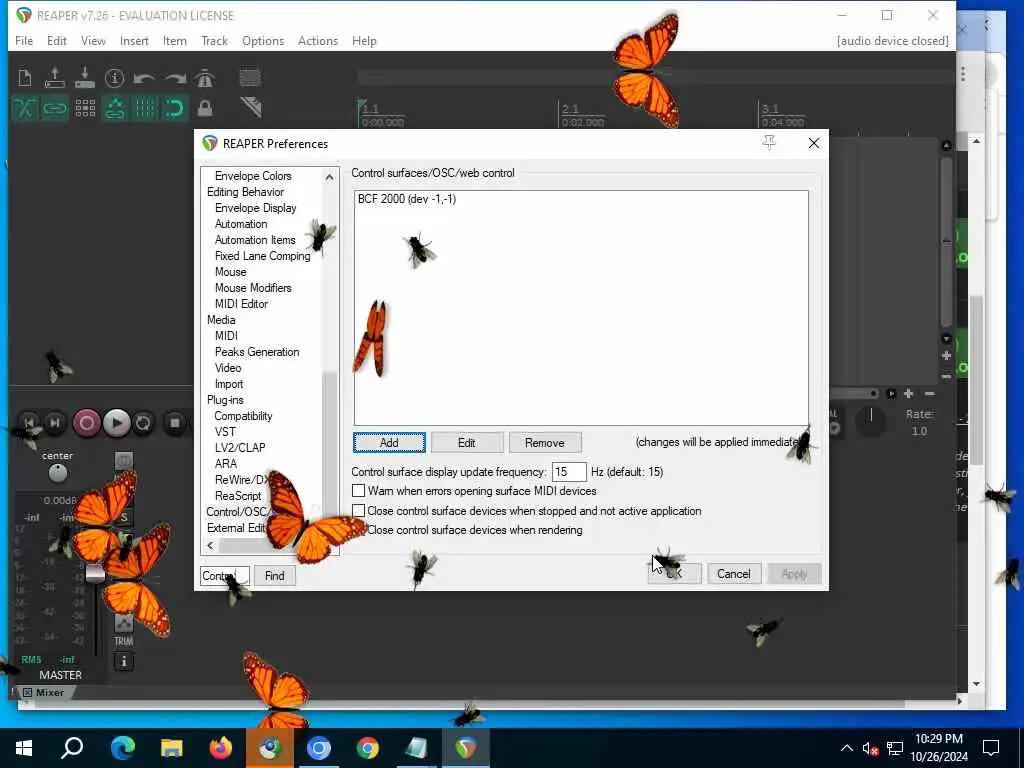The image size is (1024, 768).
Task: Click the Edit button beside Add
Action: [x=466, y=442]
